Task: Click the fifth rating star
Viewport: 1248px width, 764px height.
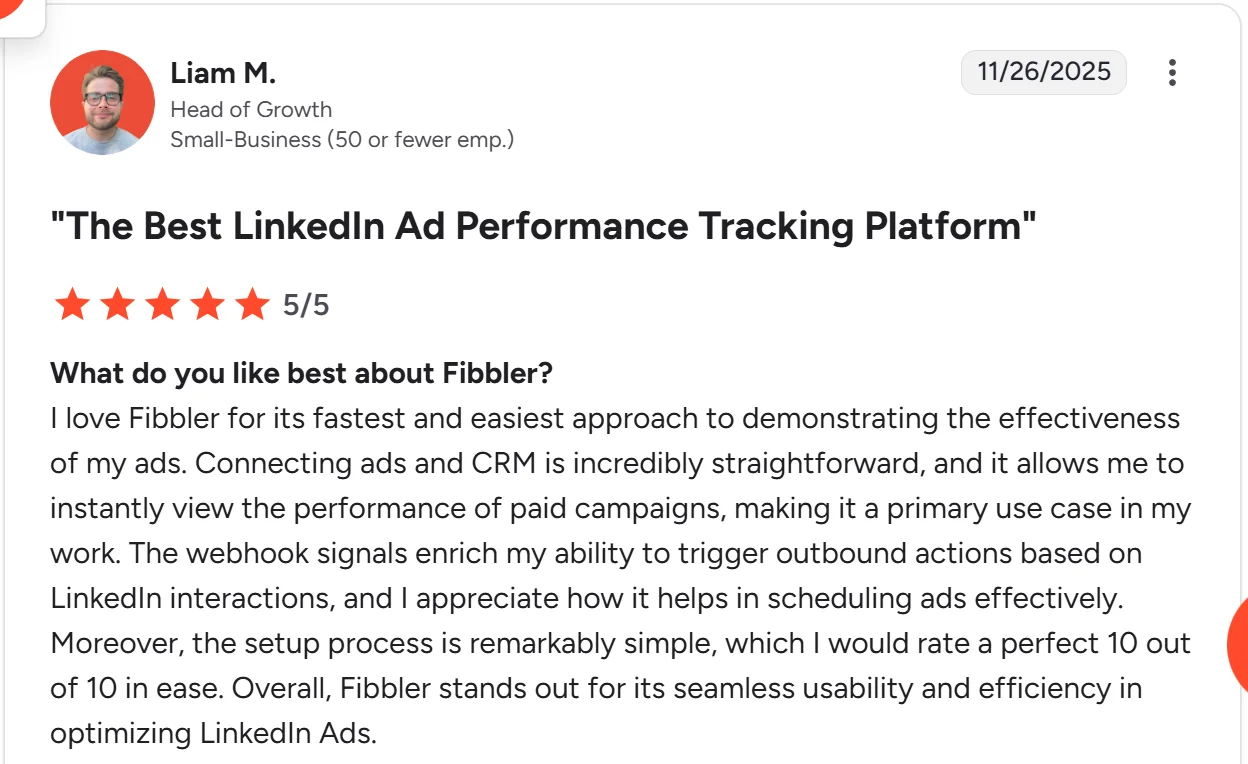Action: [252, 304]
